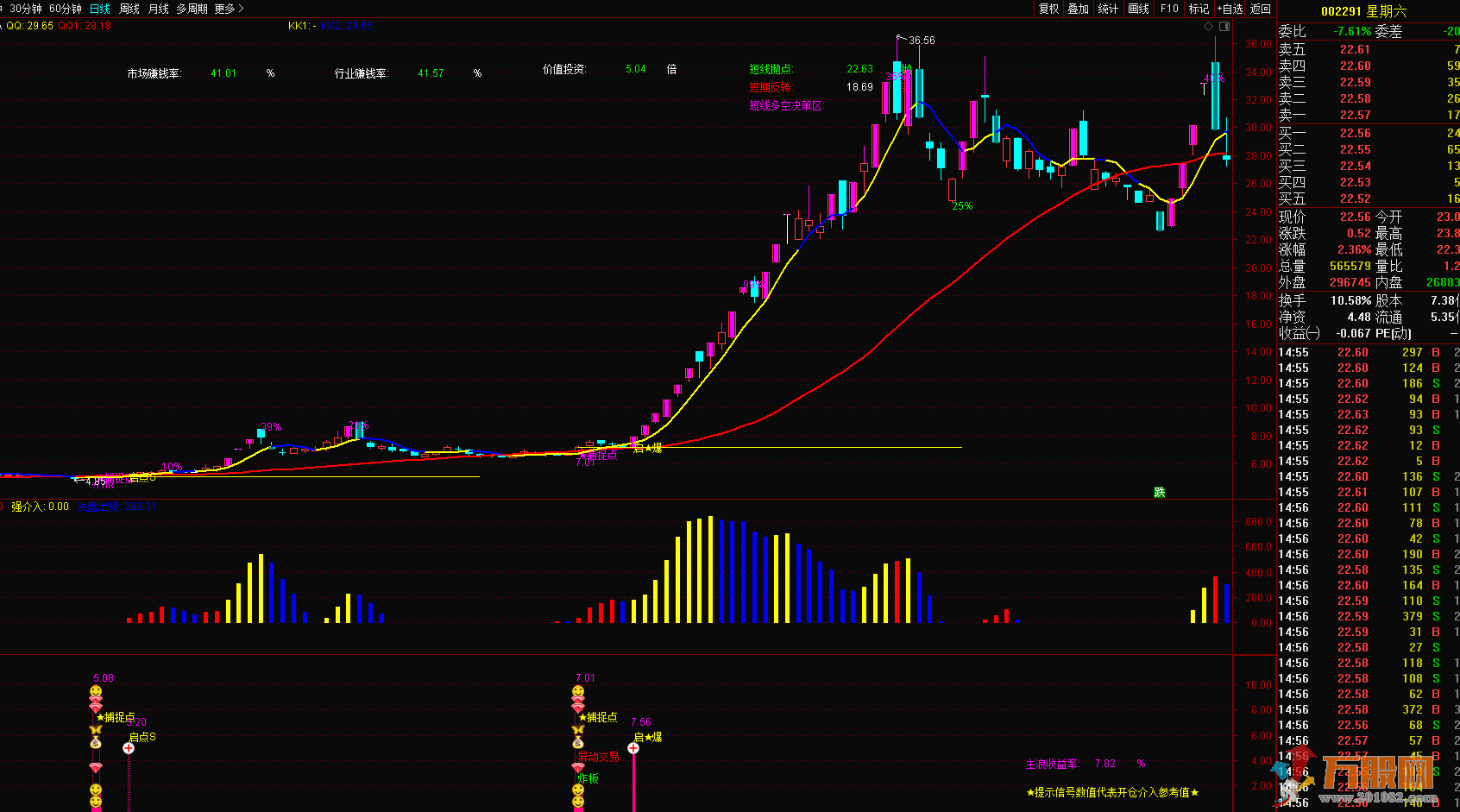Click the 现价 22.56 value
Viewport: 1460px width, 812px height.
pyautogui.click(x=1355, y=217)
